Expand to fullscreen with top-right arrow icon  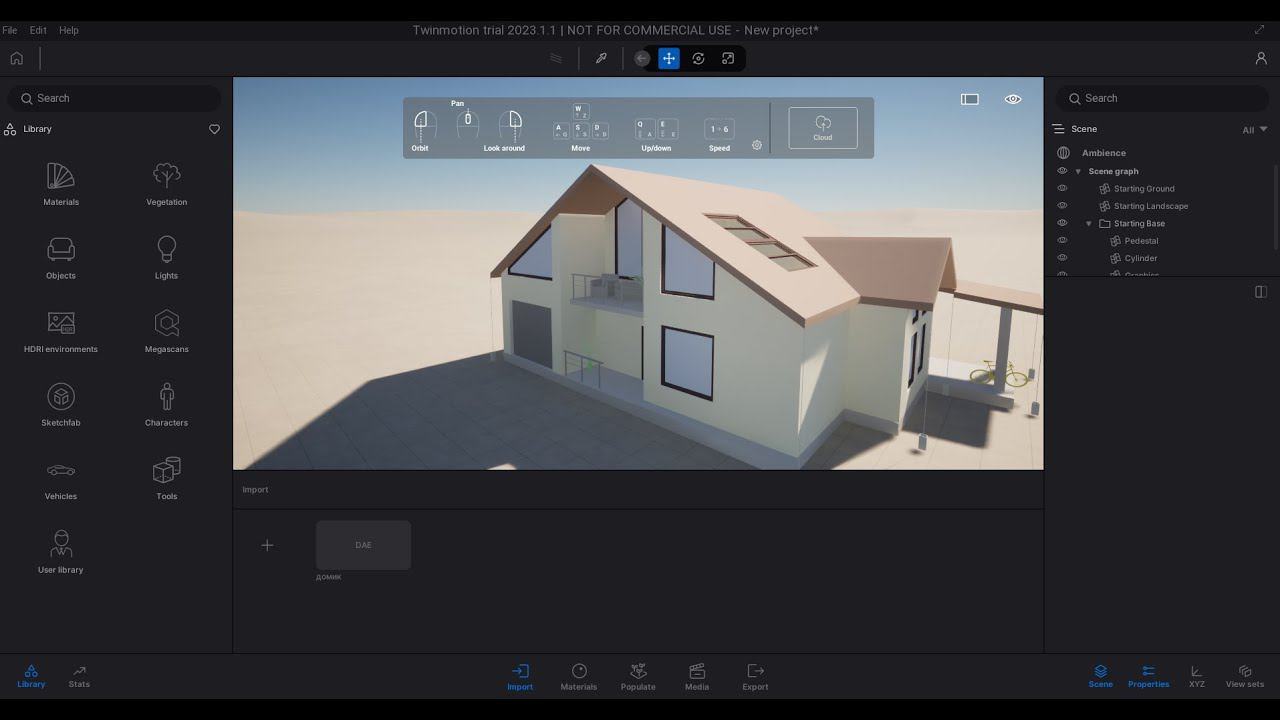1260,30
